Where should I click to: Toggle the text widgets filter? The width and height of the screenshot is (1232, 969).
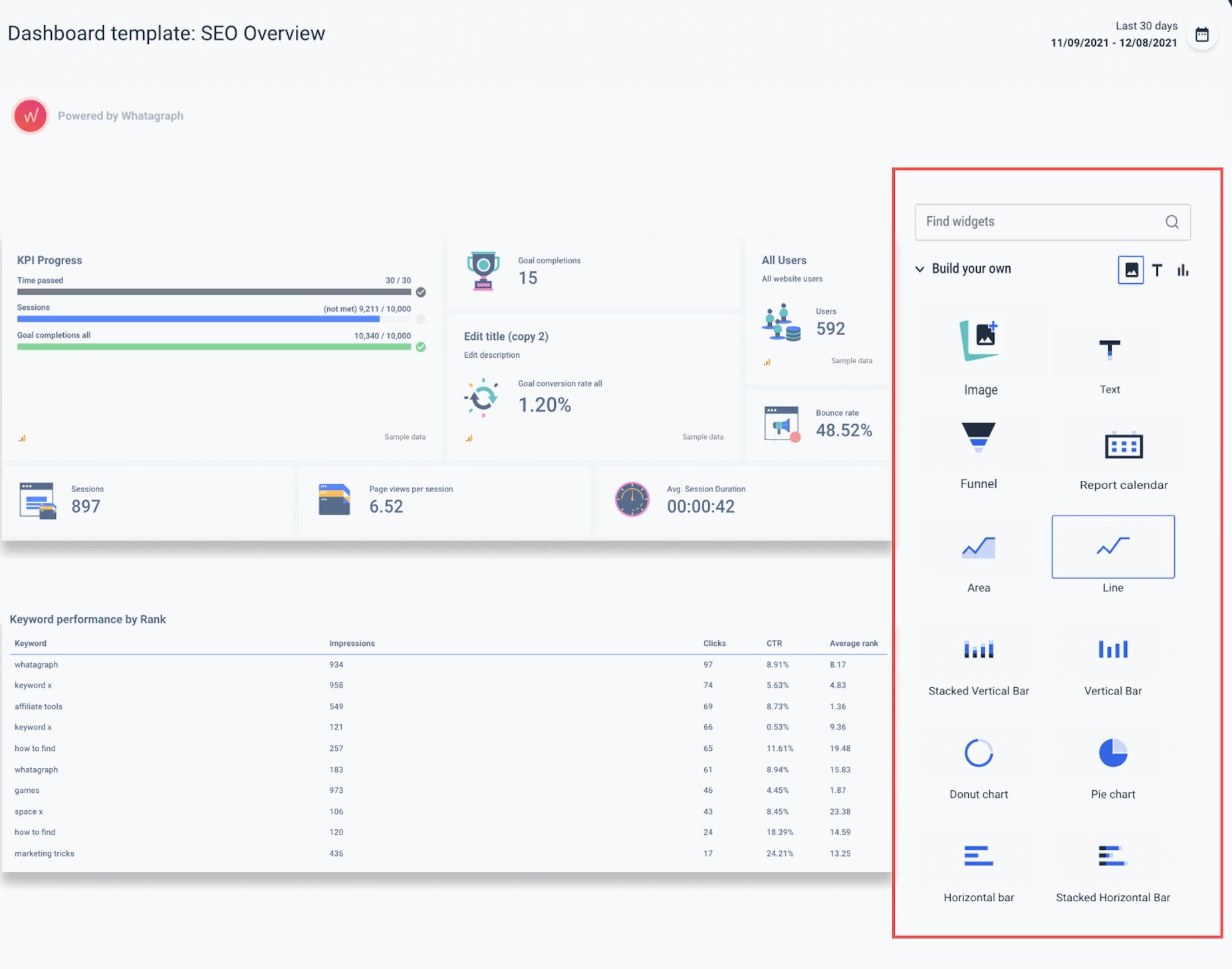pos(1157,270)
